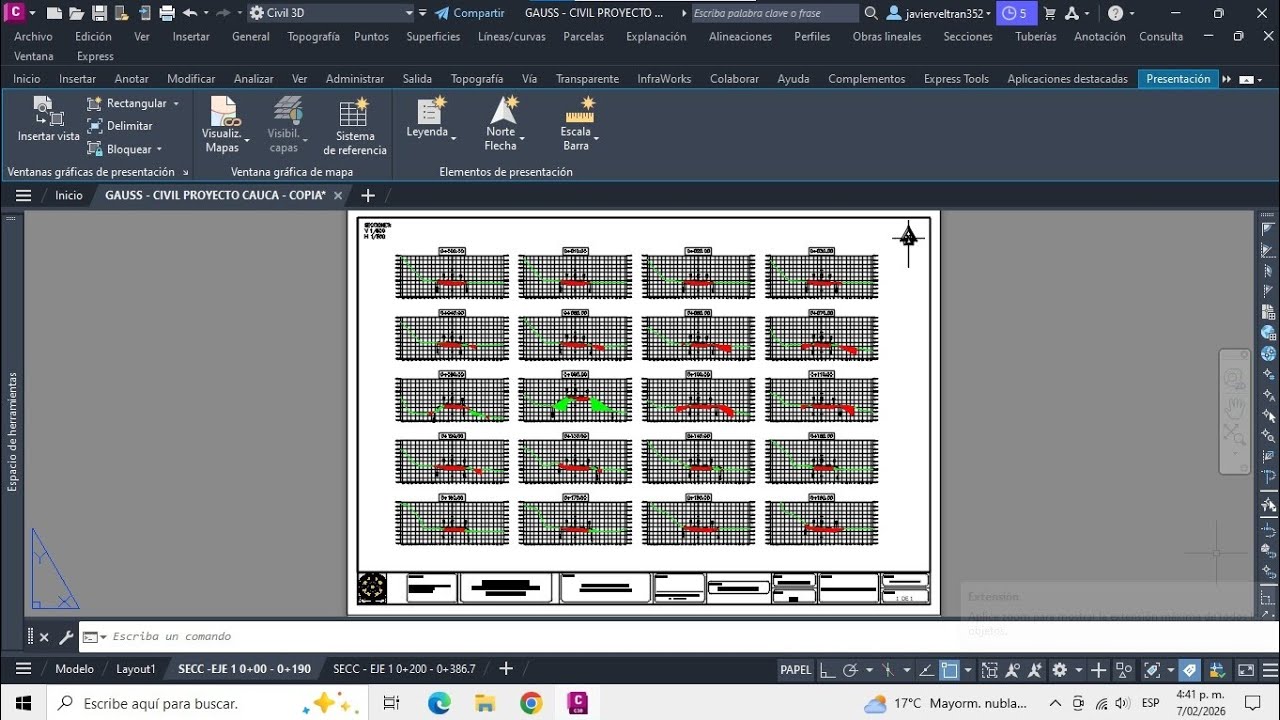Toggle polar tracking in status bar
Screen dimensions: 1280x720
tap(851, 670)
